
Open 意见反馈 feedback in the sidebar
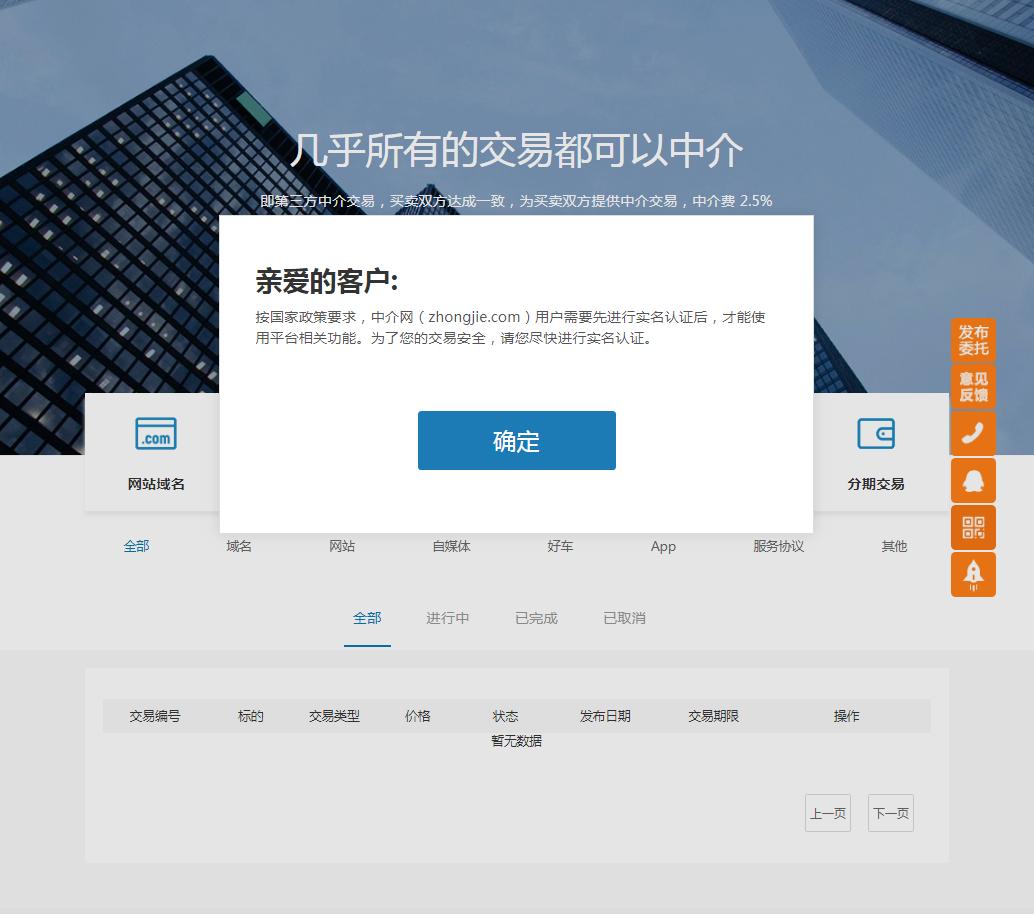(973, 387)
